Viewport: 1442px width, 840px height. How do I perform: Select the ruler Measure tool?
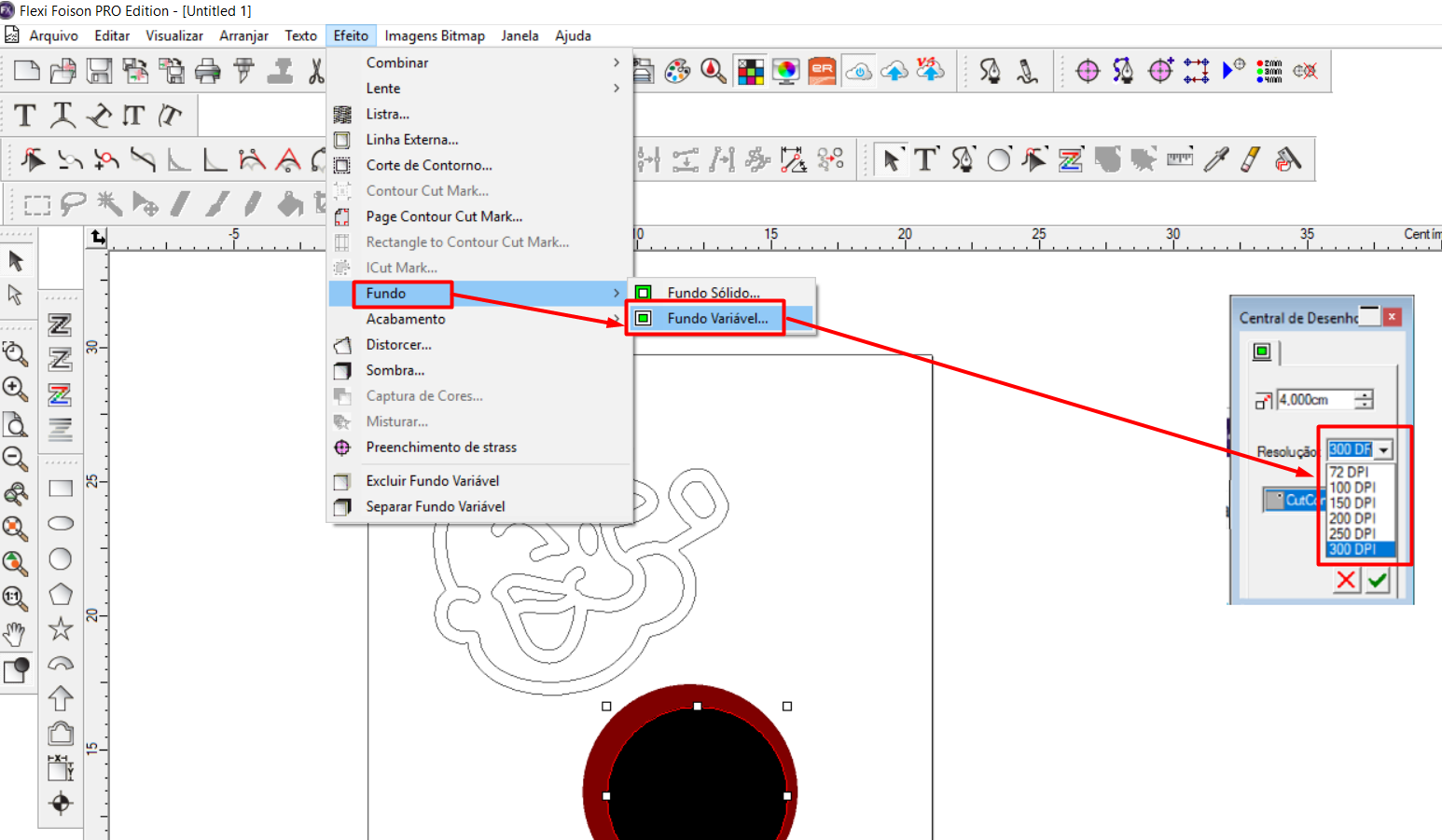point(1180,159)
